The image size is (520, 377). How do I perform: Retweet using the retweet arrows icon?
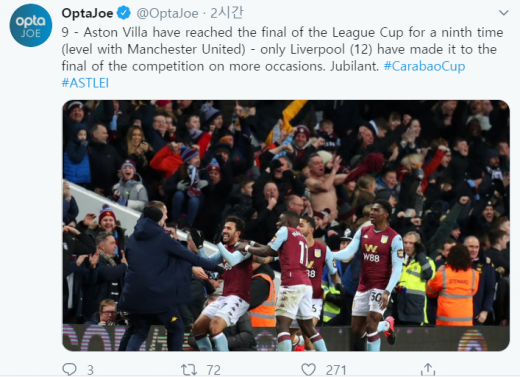(x=189, y=370)
